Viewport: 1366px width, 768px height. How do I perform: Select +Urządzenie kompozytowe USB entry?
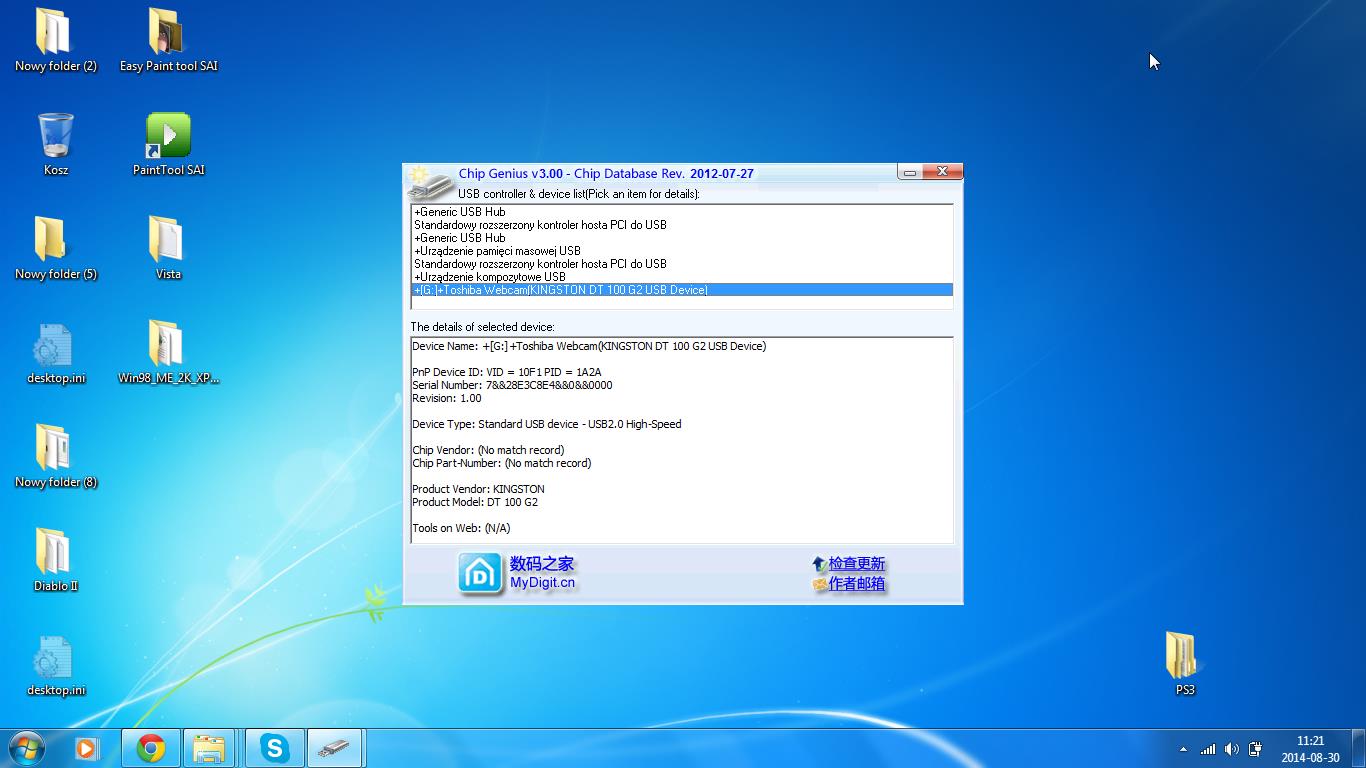tap(682, 277)
